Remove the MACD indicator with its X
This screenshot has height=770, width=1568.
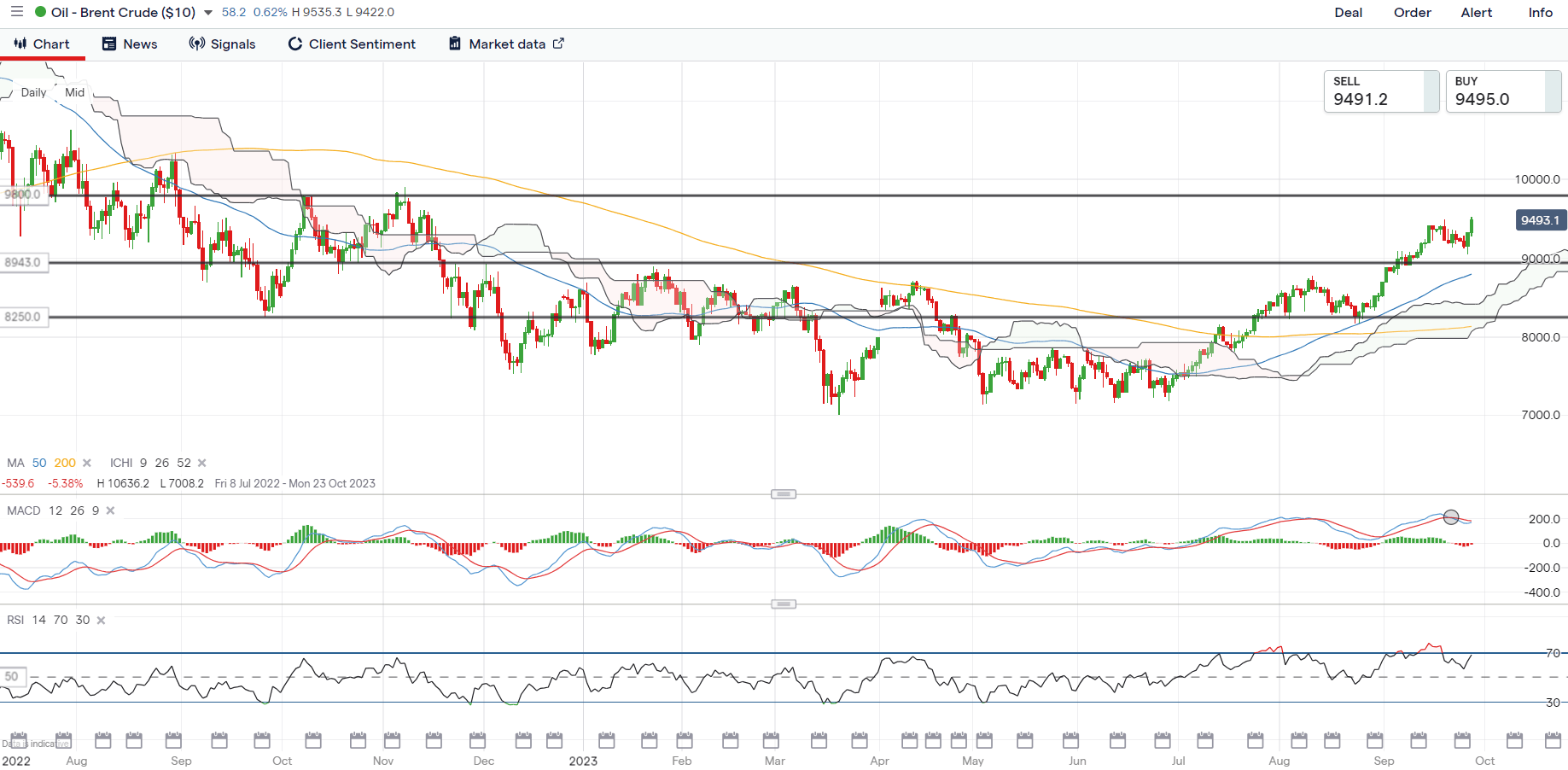click(x=110, y=511)
